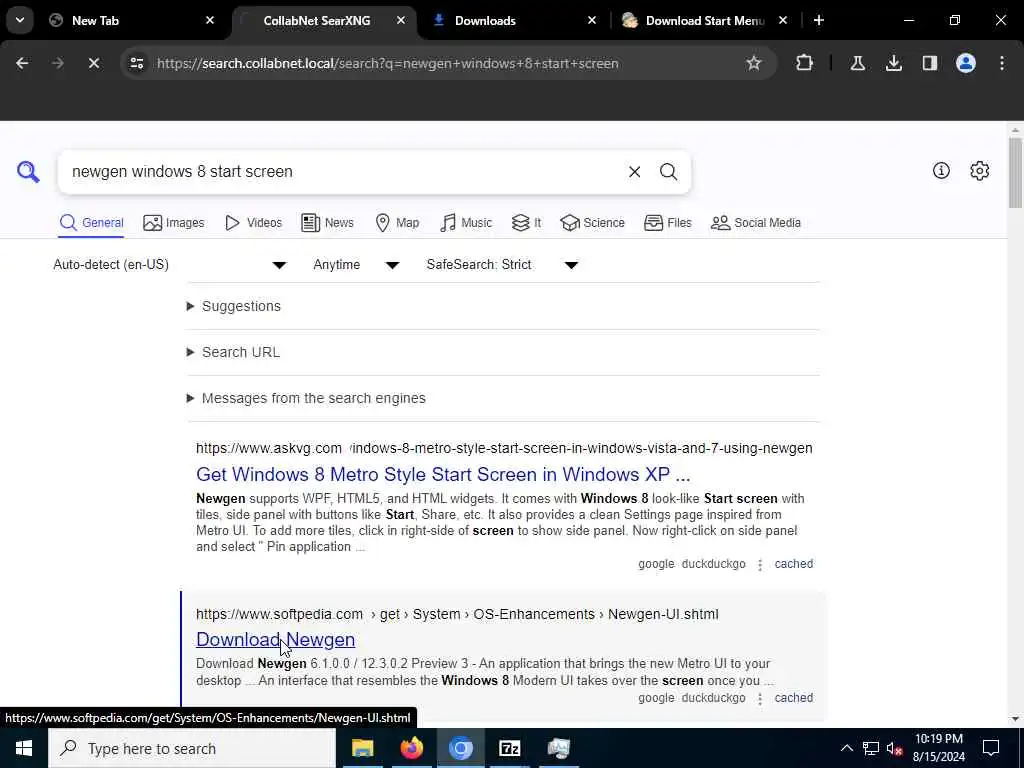Click the Windows taskbar search box
The height and width of the screenshot is (768, 1024).
pos(192,748)
